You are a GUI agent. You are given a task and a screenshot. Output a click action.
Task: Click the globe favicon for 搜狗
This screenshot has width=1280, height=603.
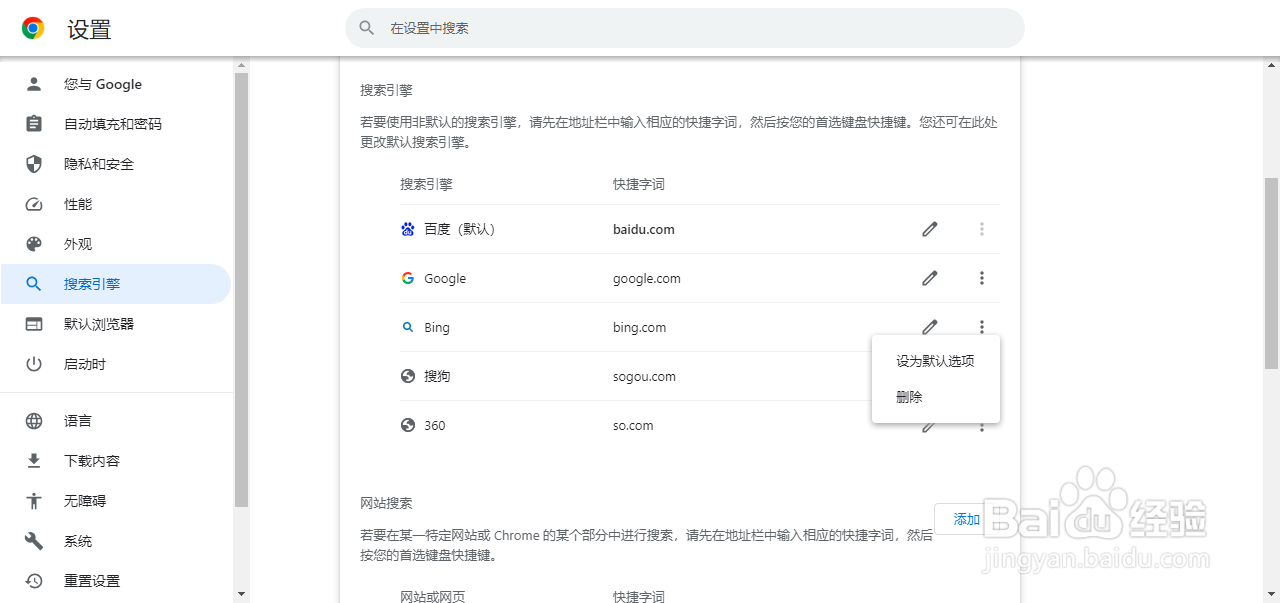408,376
